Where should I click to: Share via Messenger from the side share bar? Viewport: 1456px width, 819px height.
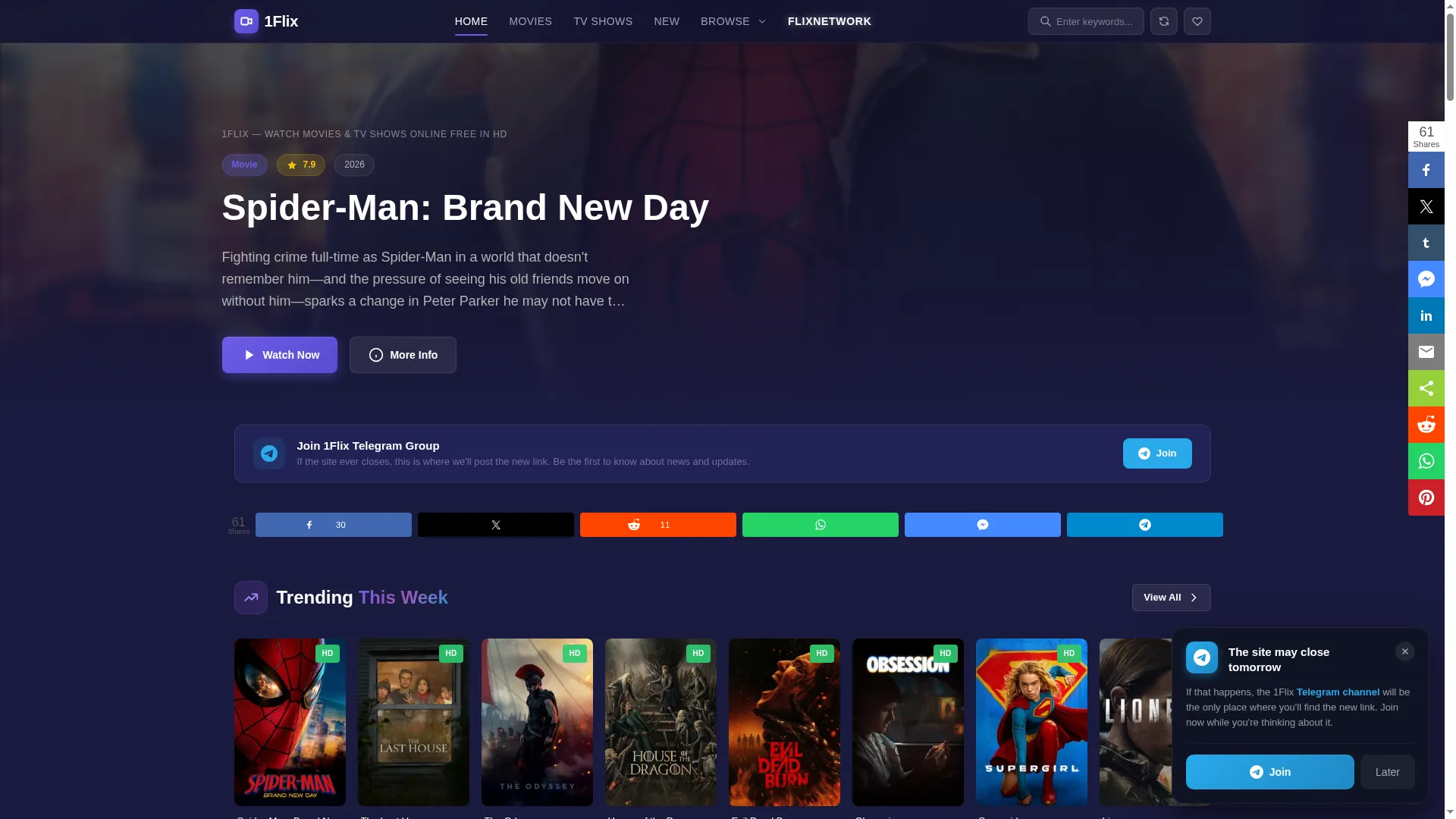point(1426,279)
